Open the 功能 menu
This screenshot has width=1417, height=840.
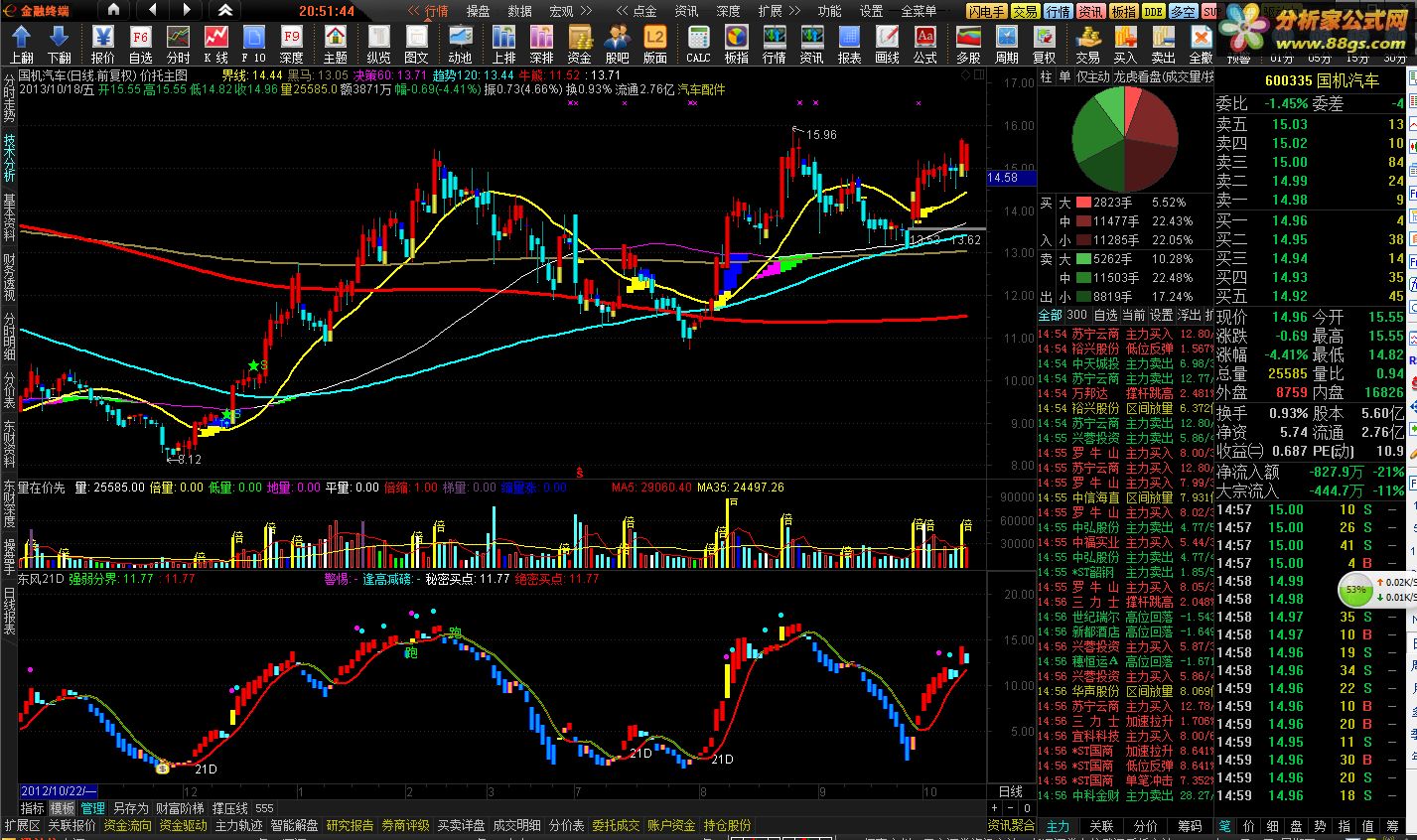(x=829, y=11)
